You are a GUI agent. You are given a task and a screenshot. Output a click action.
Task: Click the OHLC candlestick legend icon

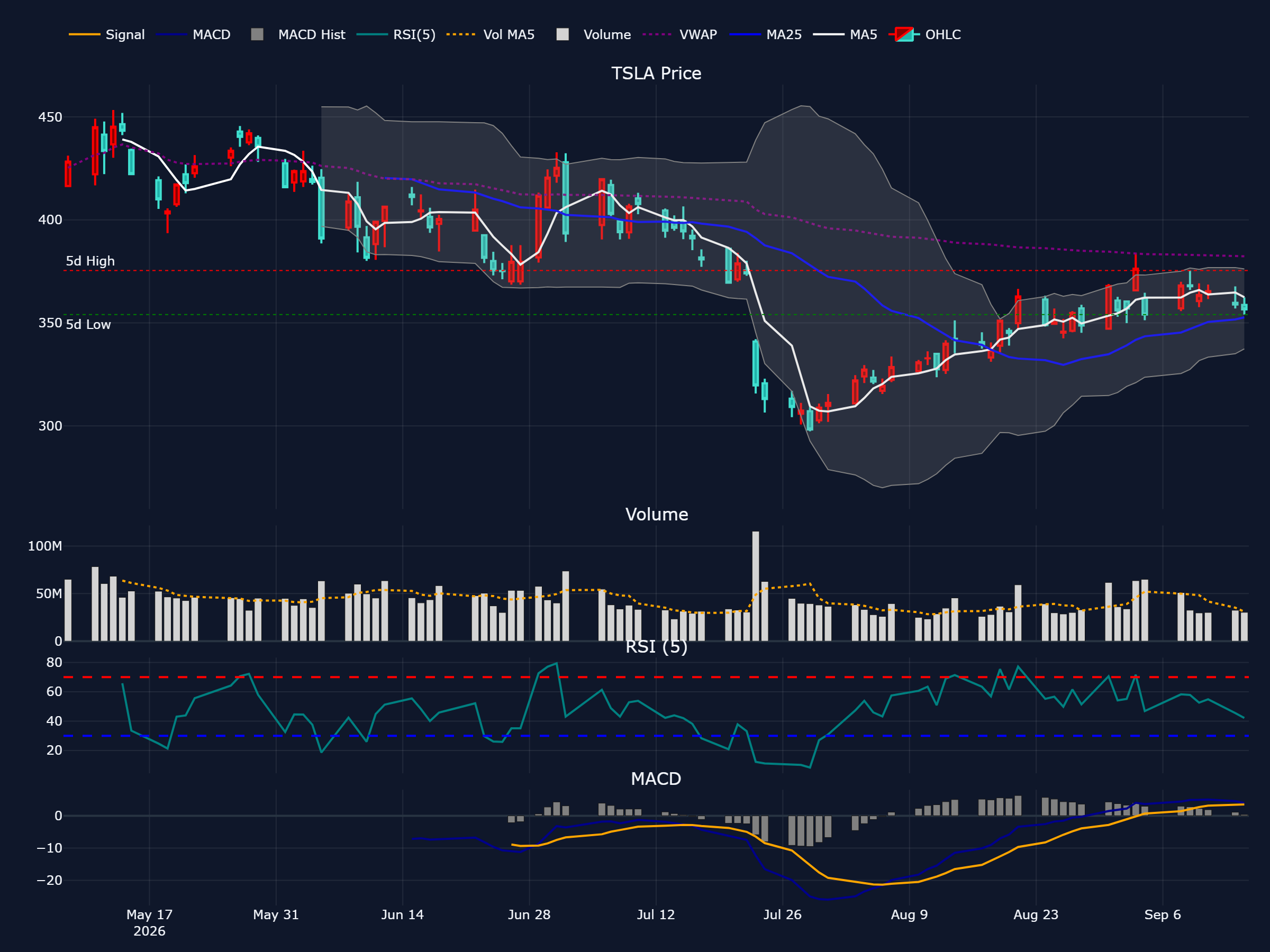[904, 34]
